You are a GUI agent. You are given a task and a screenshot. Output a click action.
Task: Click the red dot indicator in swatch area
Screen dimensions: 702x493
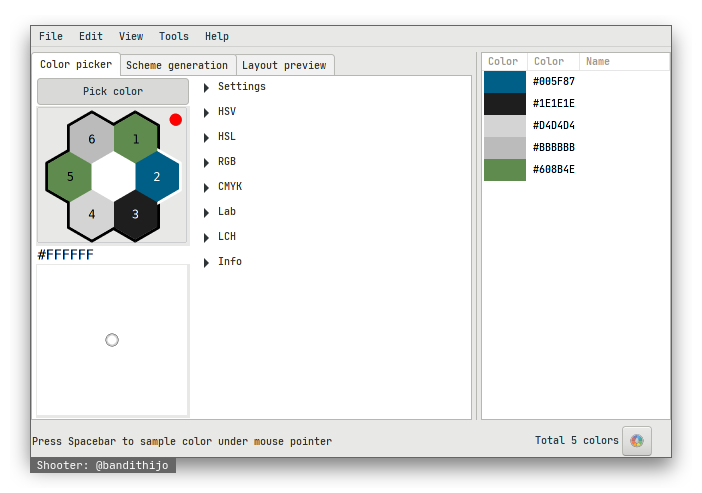tap(176, 120)
